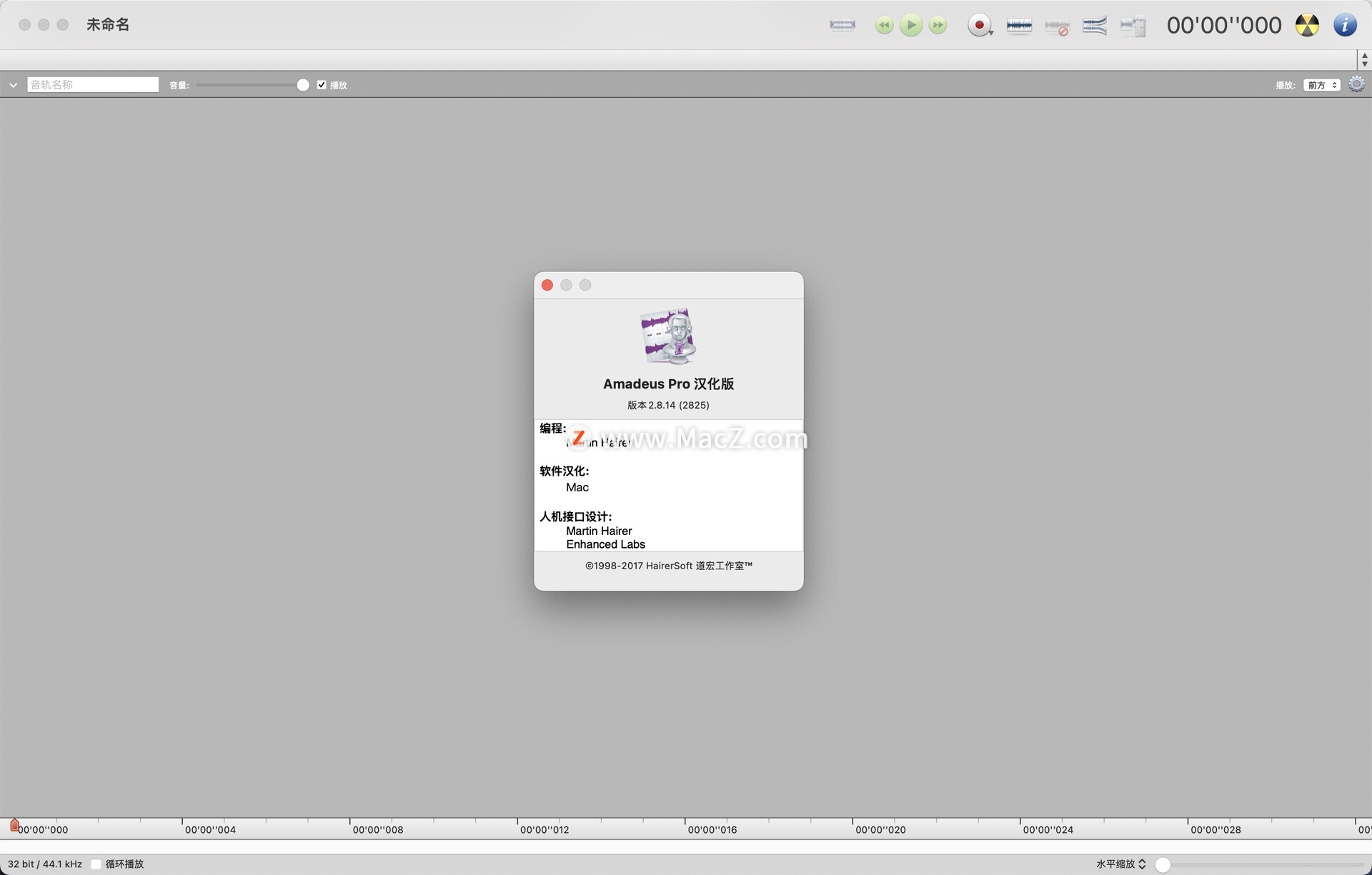Toggle the 播放 track checkbox
Viewport: 1372px width, 875px height.
(322, 85)
